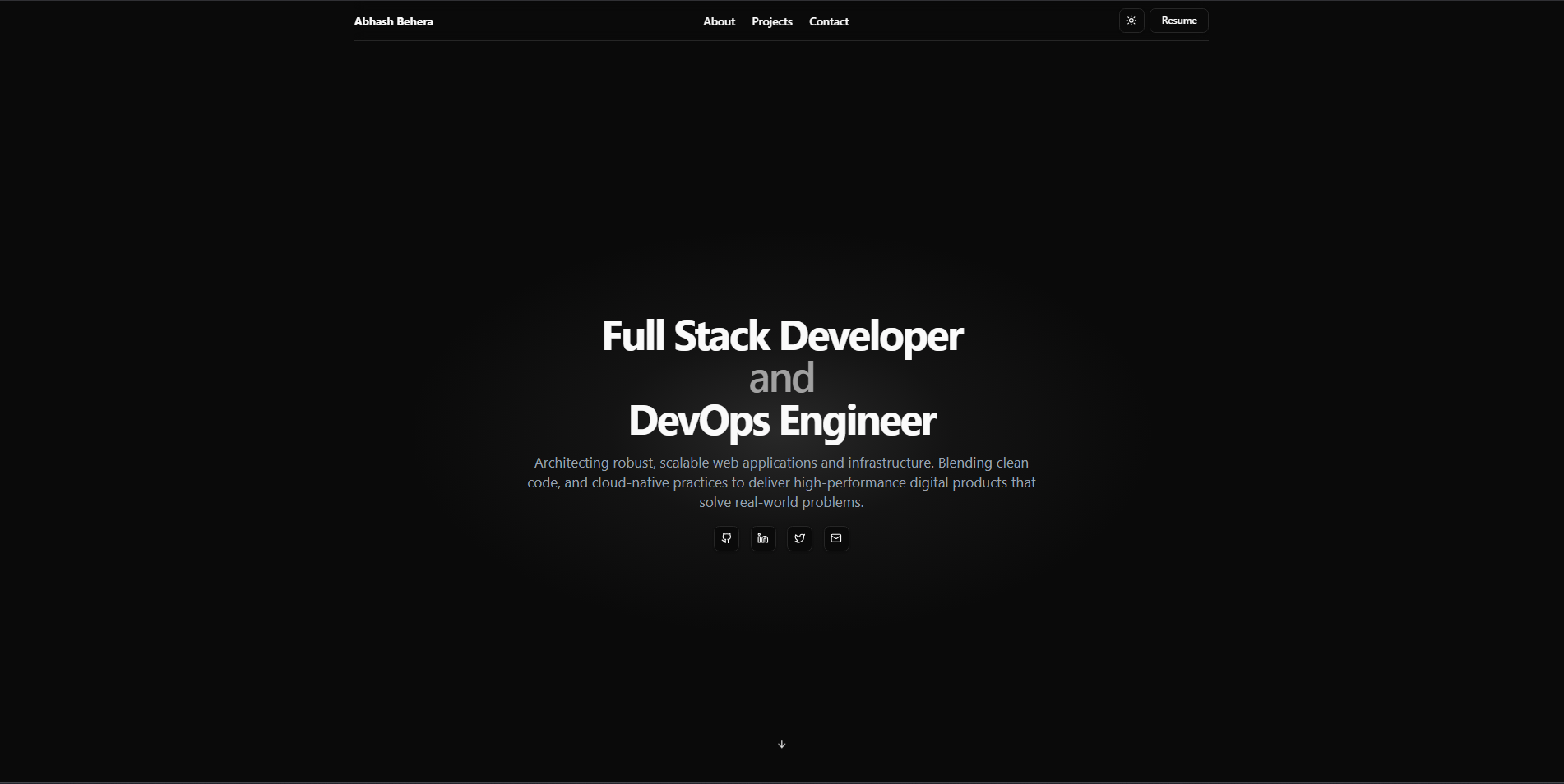Open the Resume button
The image size is (1564, 784).
pyautogui.click(x=1179, y=21)
